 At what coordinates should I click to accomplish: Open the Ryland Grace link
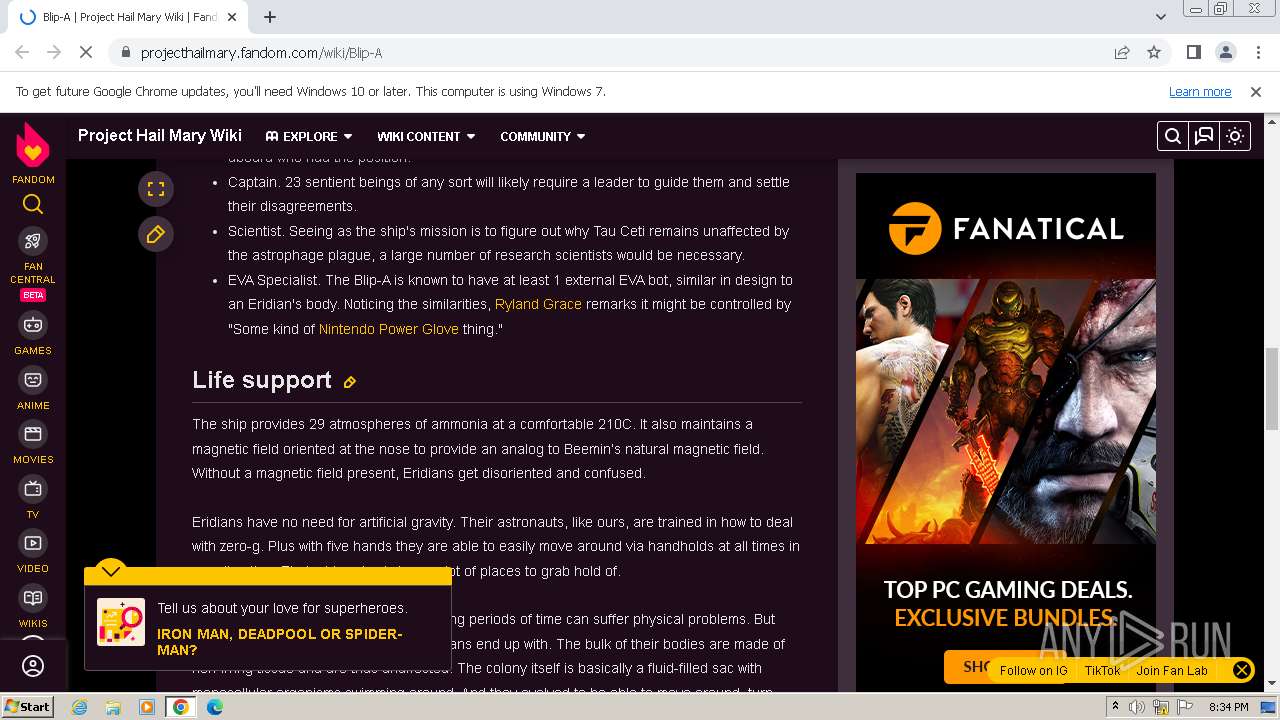pos(538,304)
